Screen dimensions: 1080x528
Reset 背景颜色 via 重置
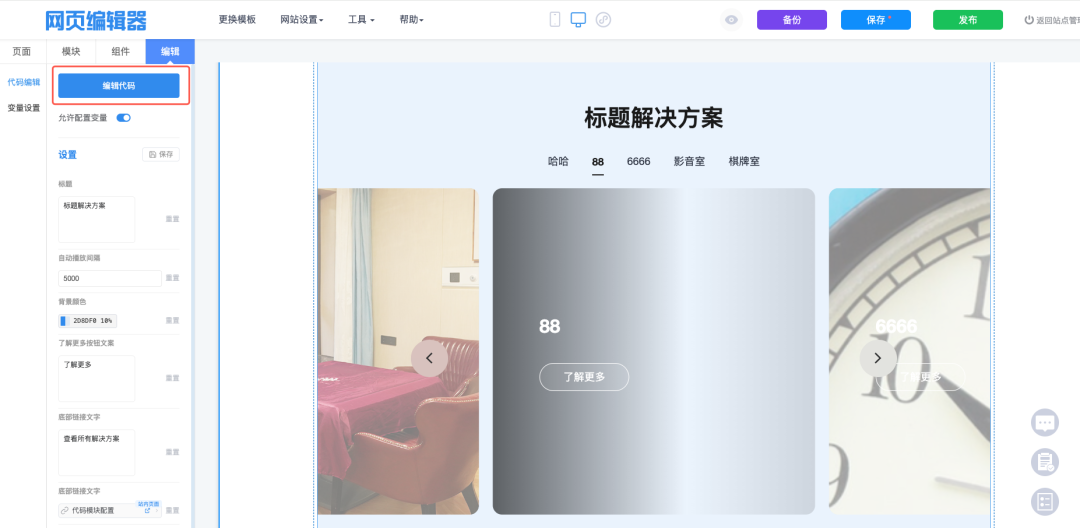click(x=172, y=321)
